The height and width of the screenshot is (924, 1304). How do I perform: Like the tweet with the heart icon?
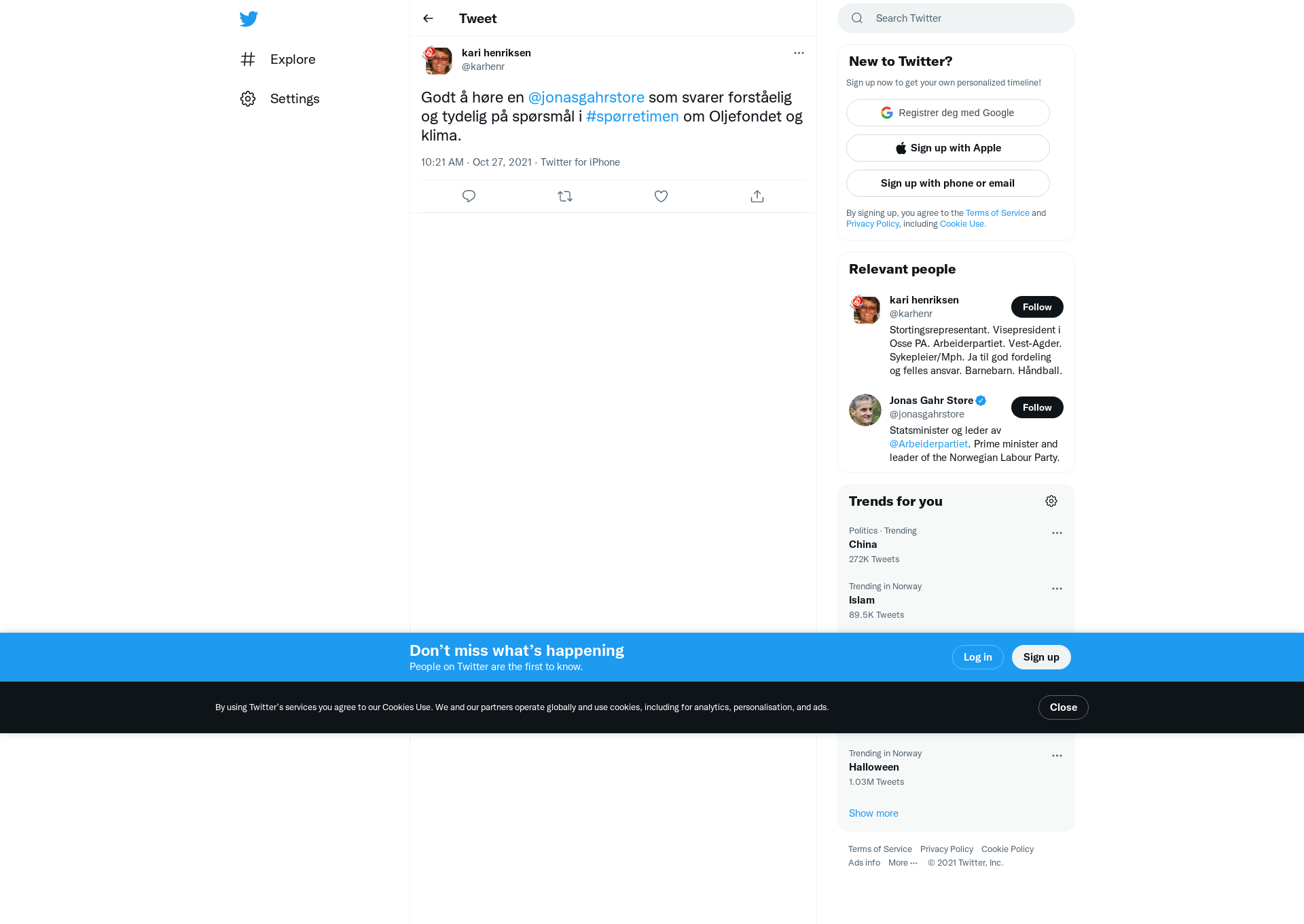[x=661, y=196]
